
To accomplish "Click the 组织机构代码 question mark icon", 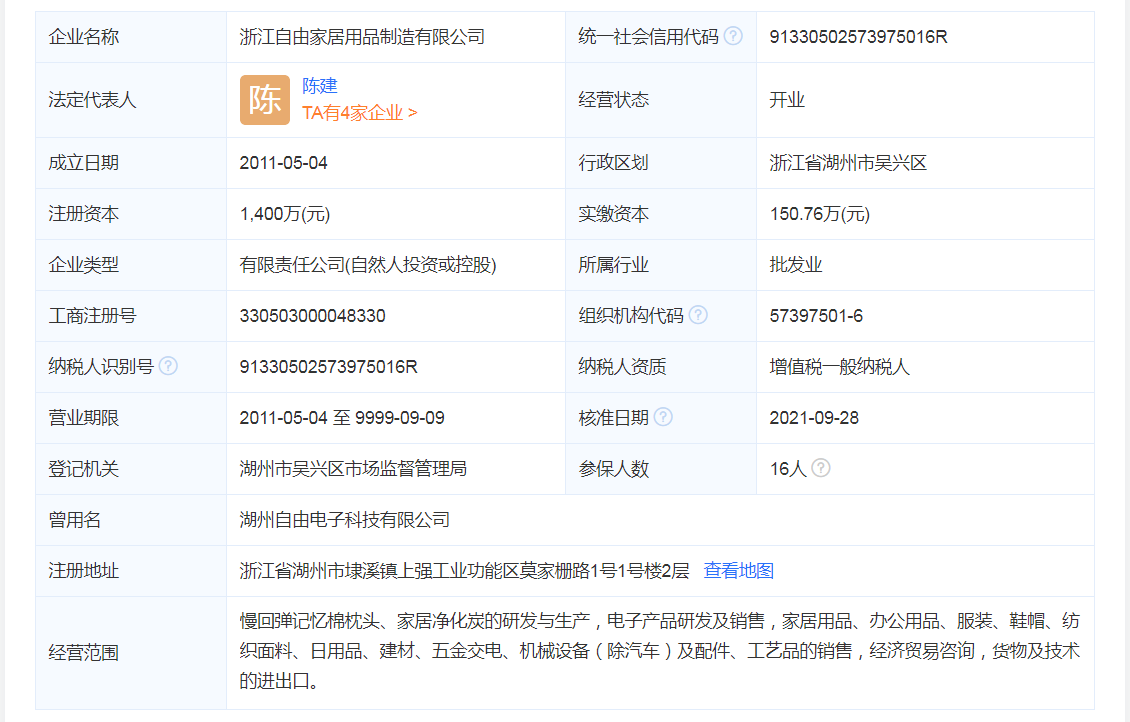I will pos(699,315).
